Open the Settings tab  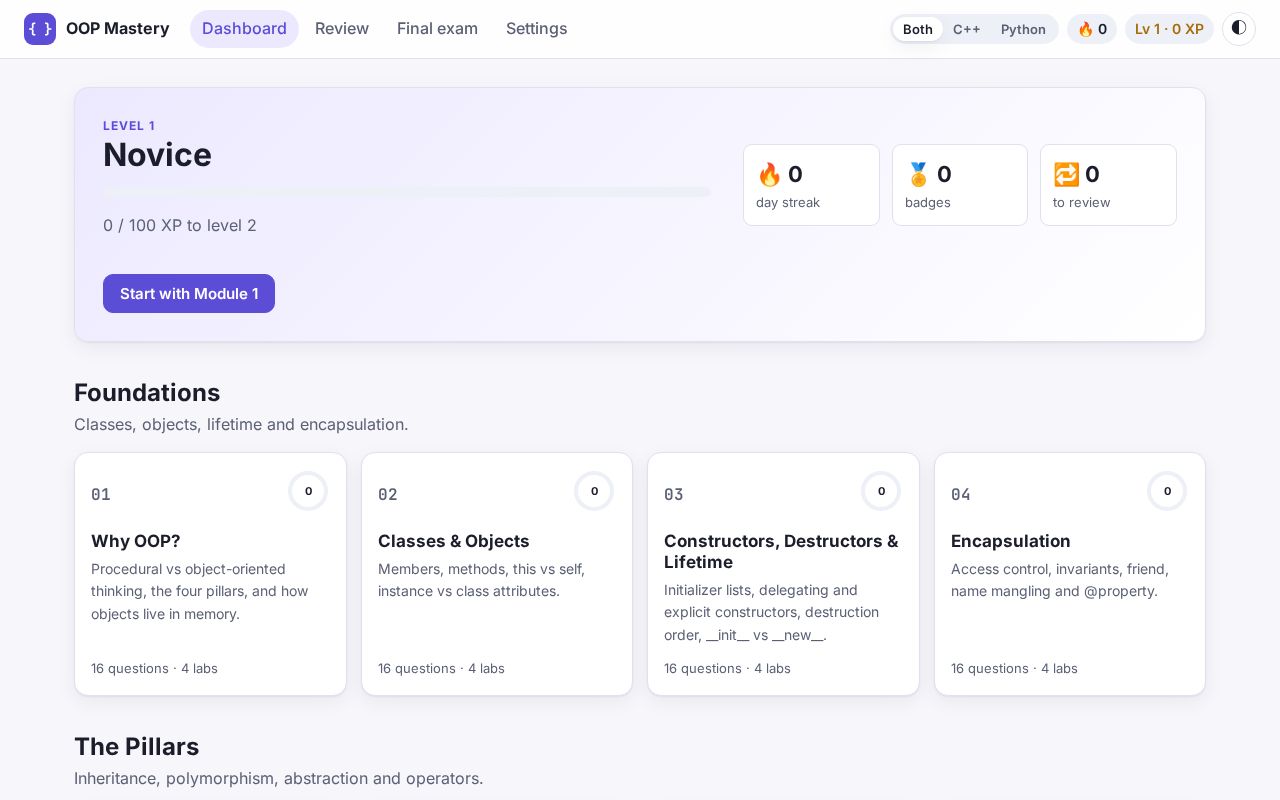pos(537,29)
